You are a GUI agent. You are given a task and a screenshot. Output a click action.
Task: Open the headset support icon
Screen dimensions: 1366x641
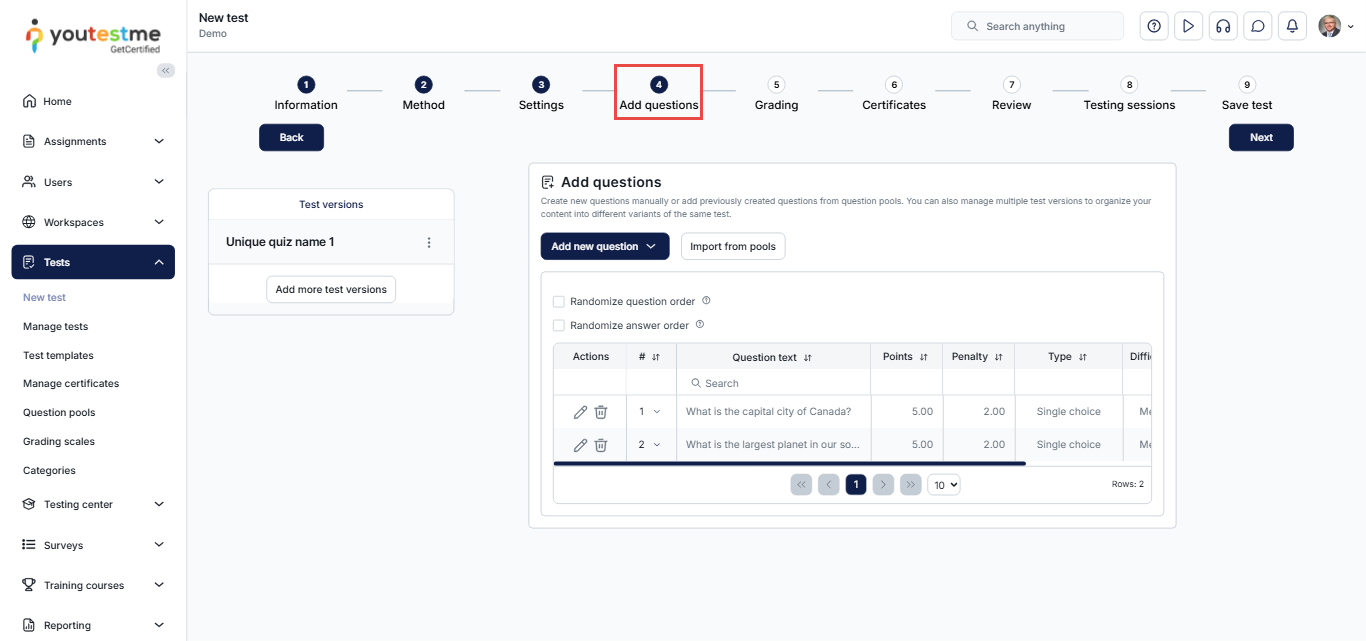coord(1223,26)
